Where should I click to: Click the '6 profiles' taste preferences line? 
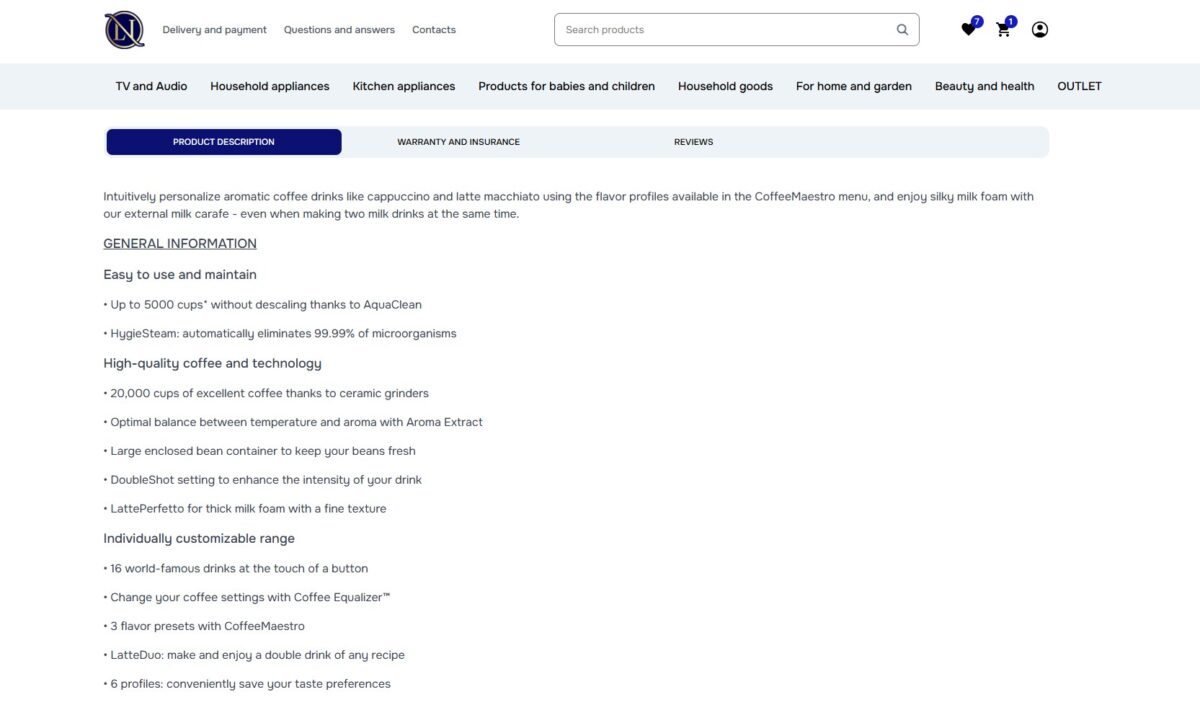click(247, 684)
